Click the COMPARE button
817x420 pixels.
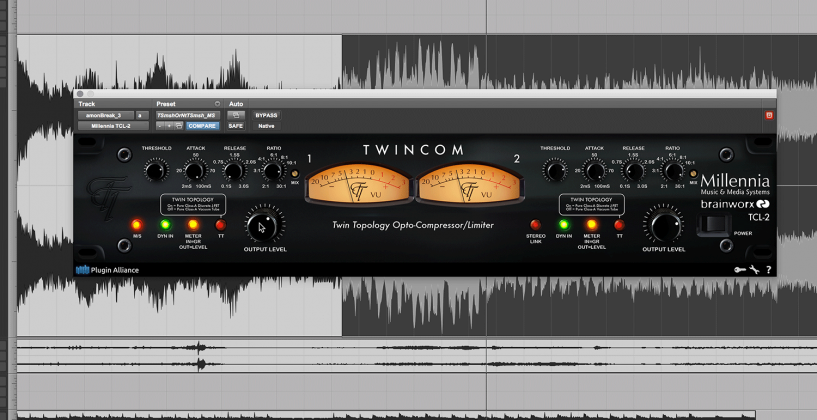click(x=203, y=126)
